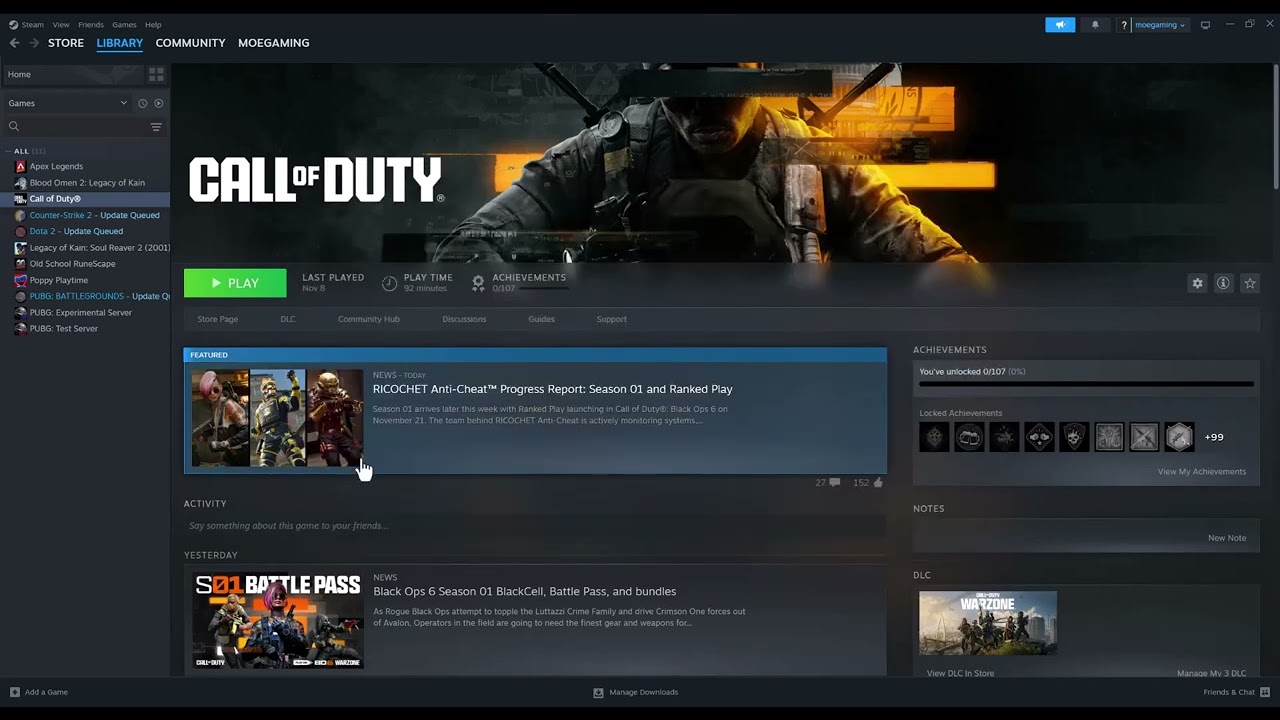The width and height of the screenshot is (1280, 720).
Task: Open the Warzone DLC thumbnail
Action: [988, 623]
